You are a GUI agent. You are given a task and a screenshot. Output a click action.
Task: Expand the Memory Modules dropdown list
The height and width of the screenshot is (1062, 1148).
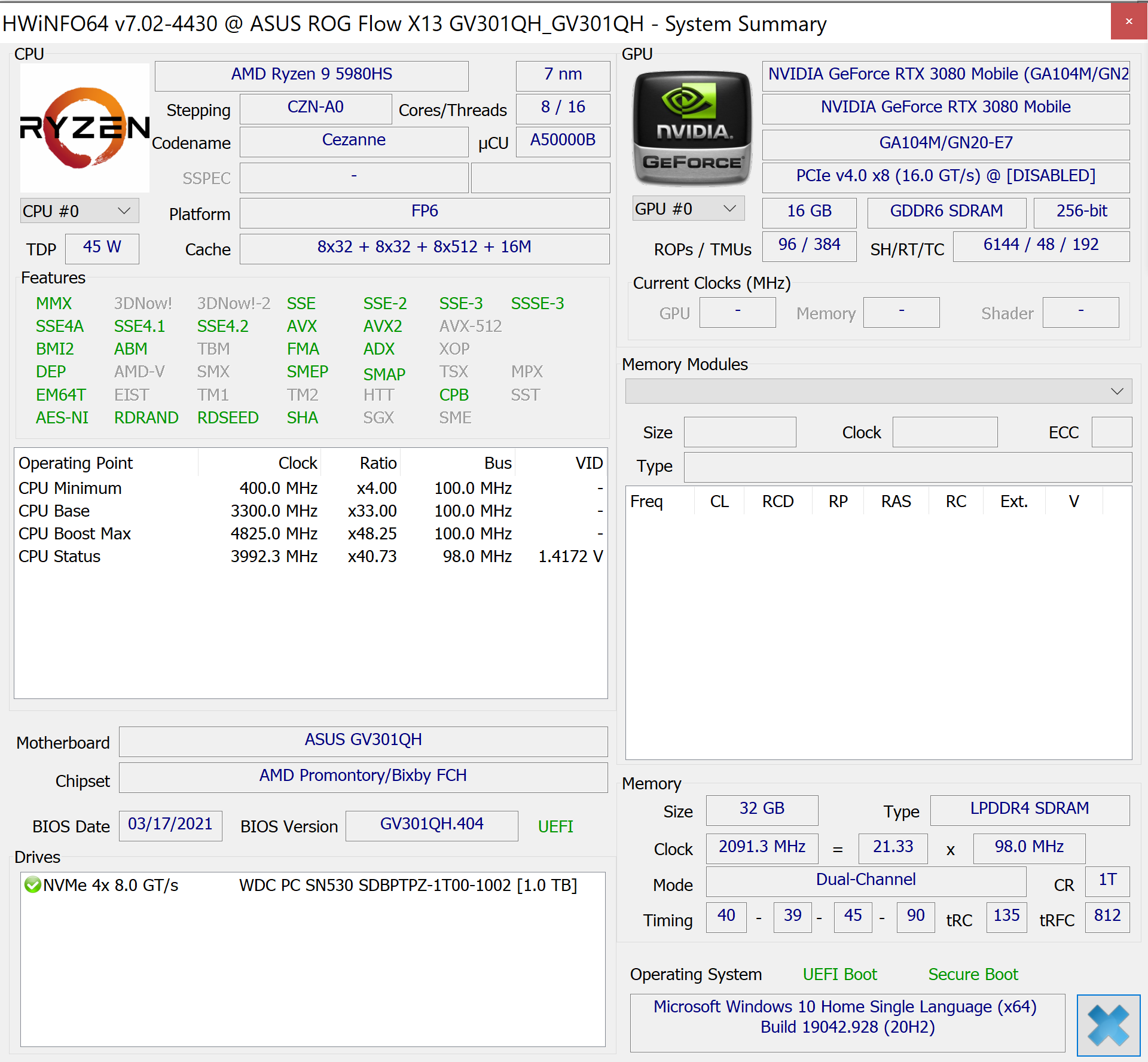(x=878, y=391)
